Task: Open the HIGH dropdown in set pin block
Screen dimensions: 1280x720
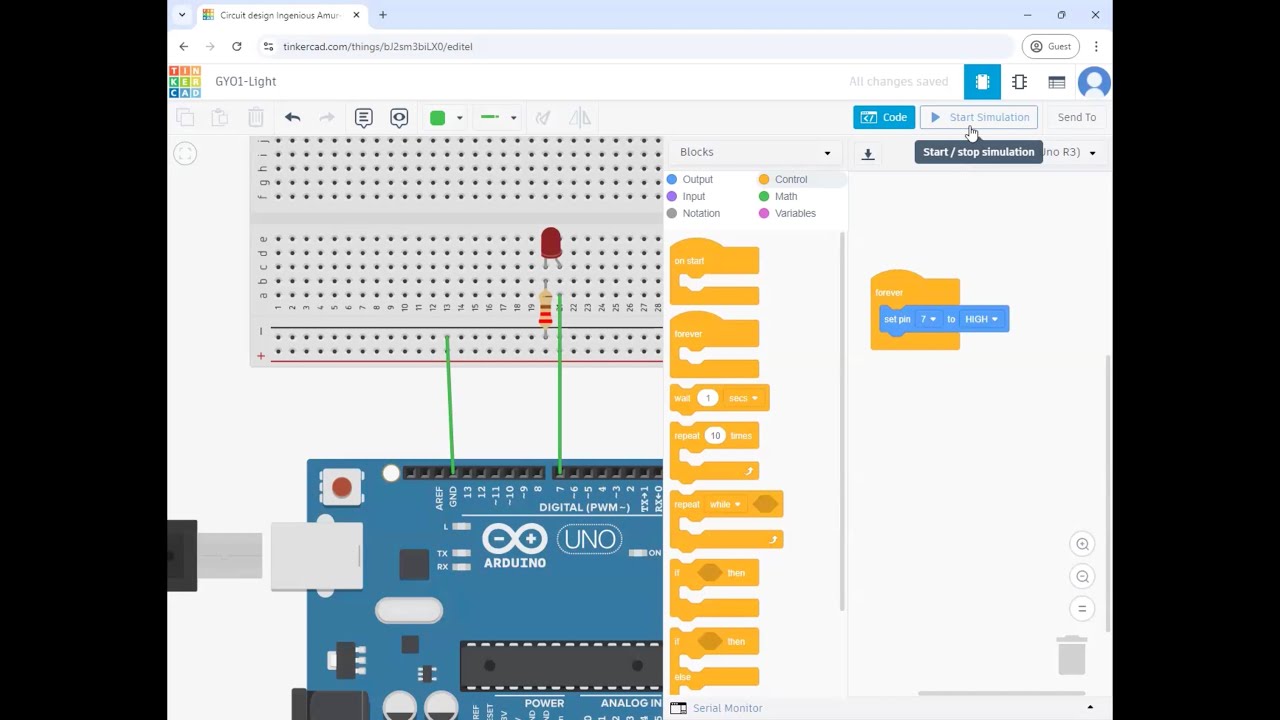Action: point(981,319)
